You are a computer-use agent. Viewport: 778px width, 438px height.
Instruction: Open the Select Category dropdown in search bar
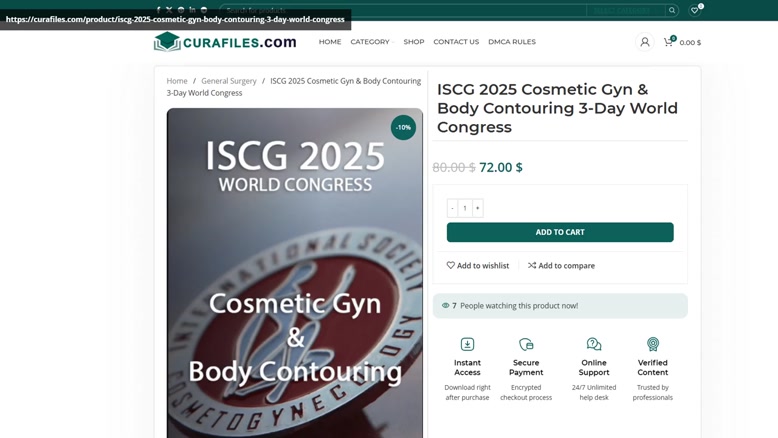click(625, 10)
